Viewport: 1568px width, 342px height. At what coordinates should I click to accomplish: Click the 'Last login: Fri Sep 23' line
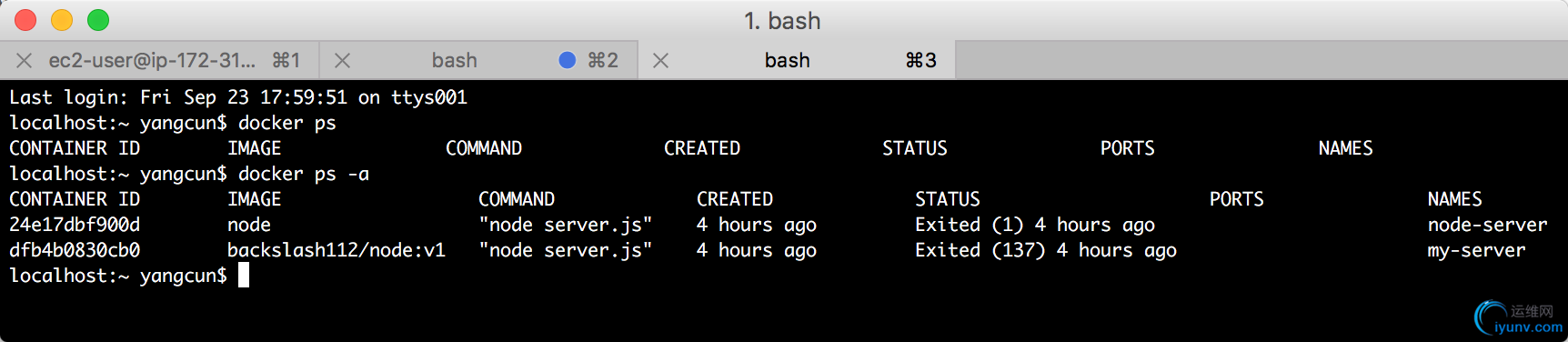[238, 97]
